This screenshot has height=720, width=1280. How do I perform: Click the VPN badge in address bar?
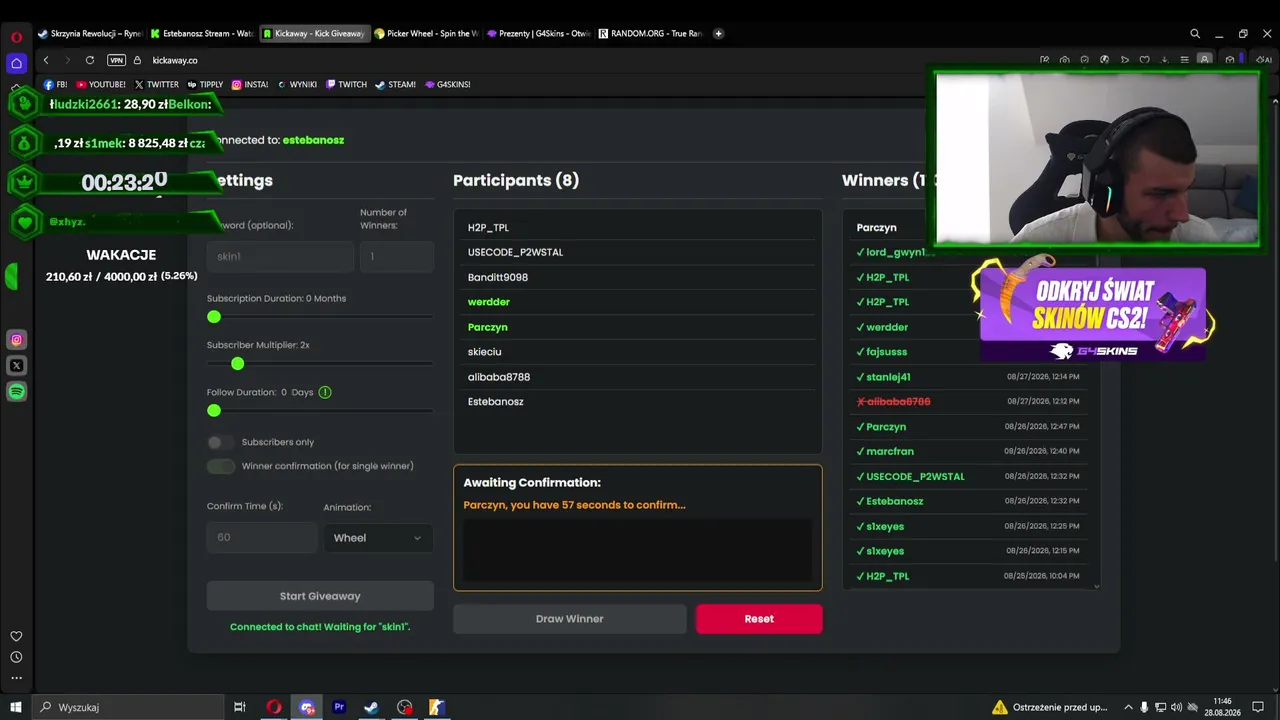(x=116, y=60)
